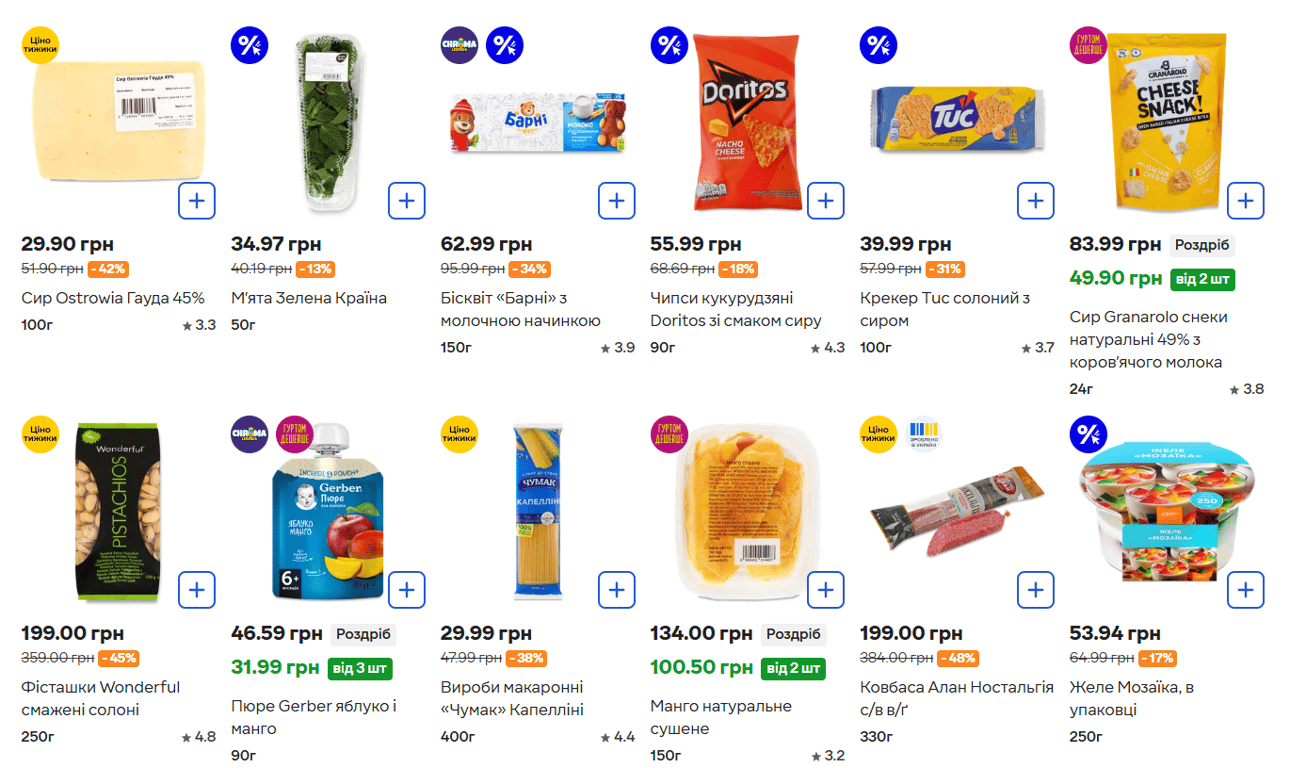Open Бісквіт «Барні» product title link

click(x=519, y=309)
